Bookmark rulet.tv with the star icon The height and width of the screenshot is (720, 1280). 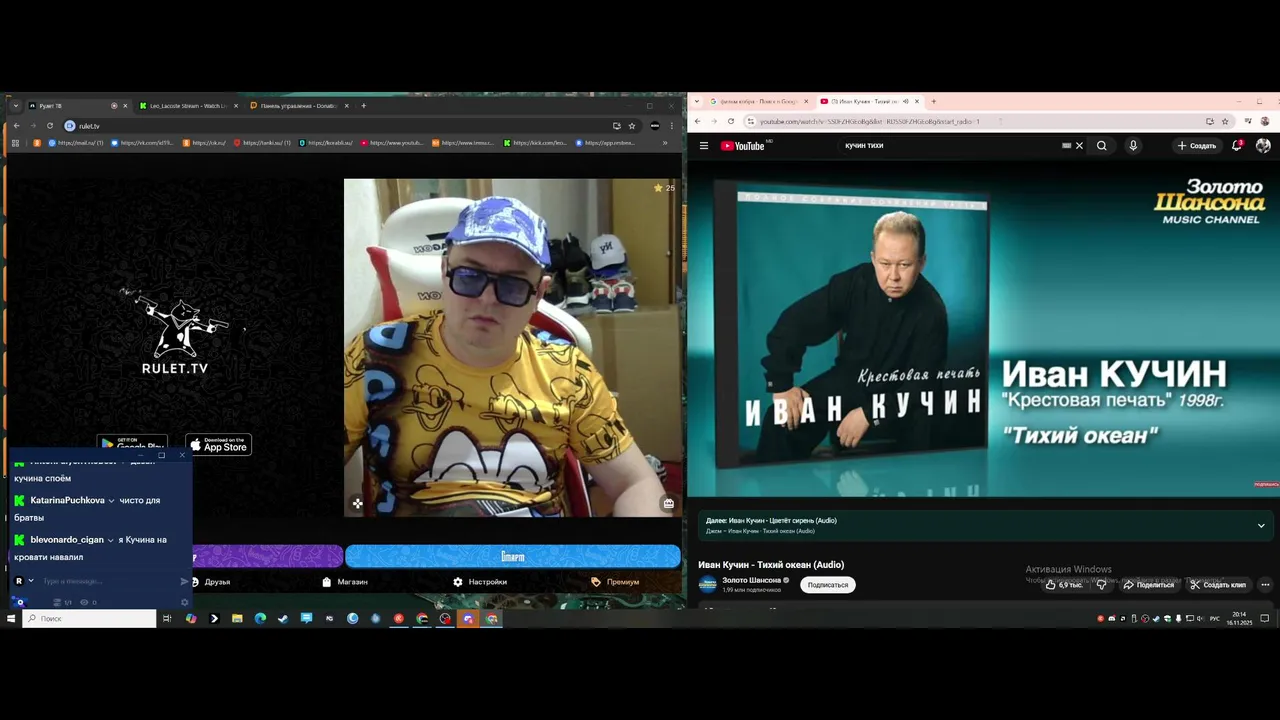(632, 126)
